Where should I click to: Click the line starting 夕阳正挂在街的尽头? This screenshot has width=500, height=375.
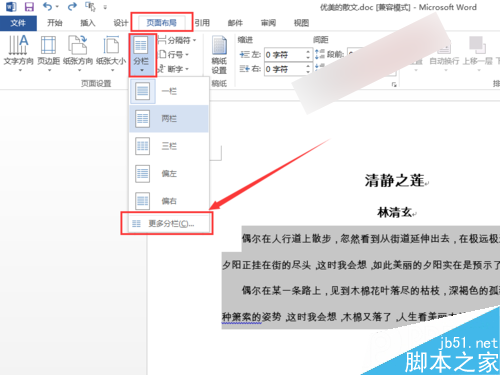tap(361, 265)
